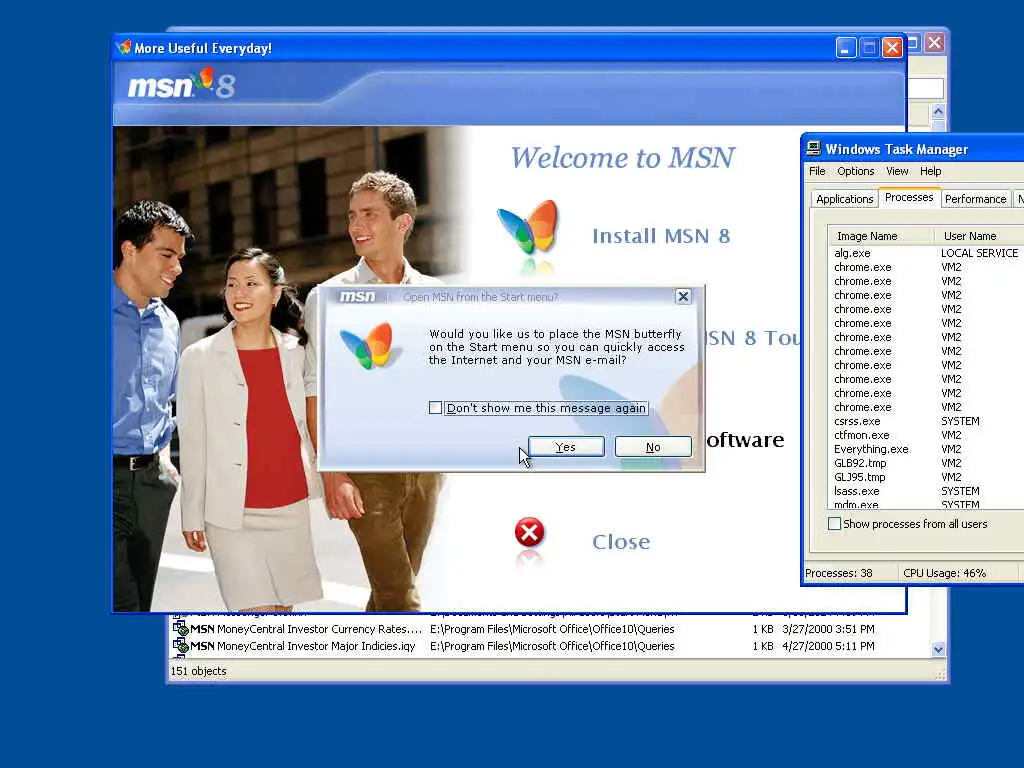Minimize the More Useful Everyday window
1024x768 pixels.
tap(846, 48)
